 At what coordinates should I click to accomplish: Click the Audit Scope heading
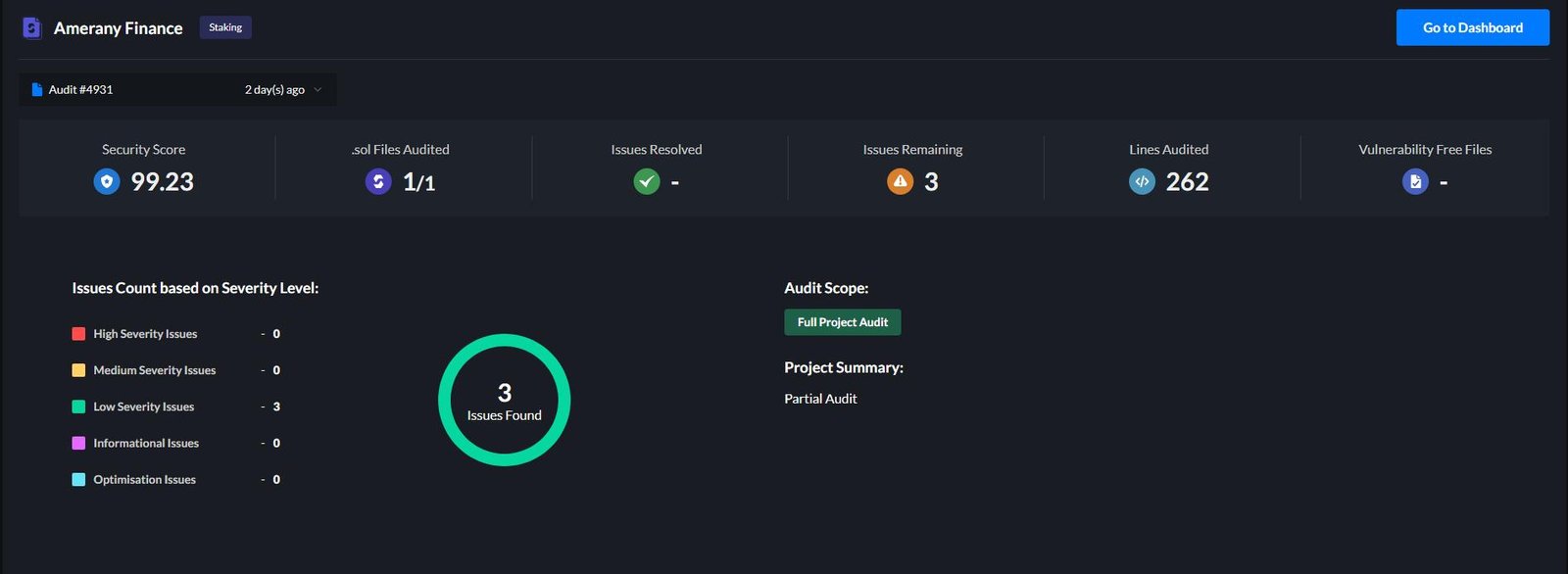pyautogui.click(x=826, y=288)
